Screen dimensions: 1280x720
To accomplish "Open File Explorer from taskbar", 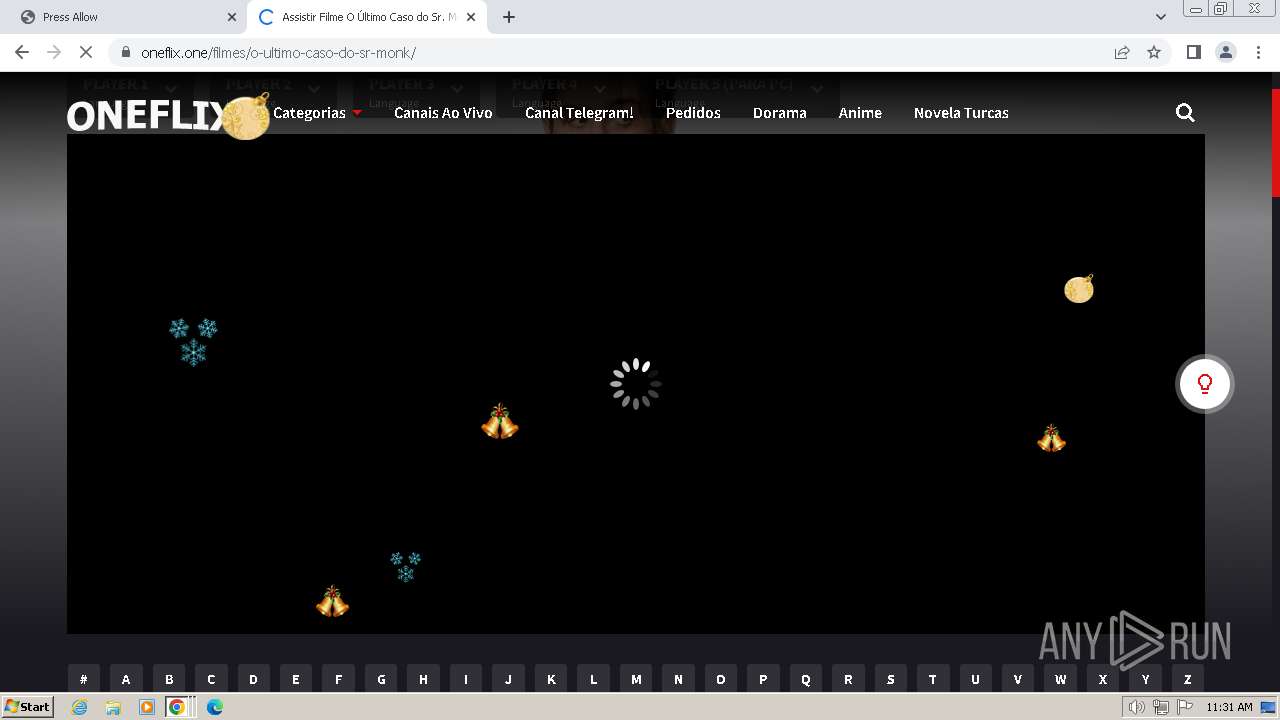I will pos(113,707).
